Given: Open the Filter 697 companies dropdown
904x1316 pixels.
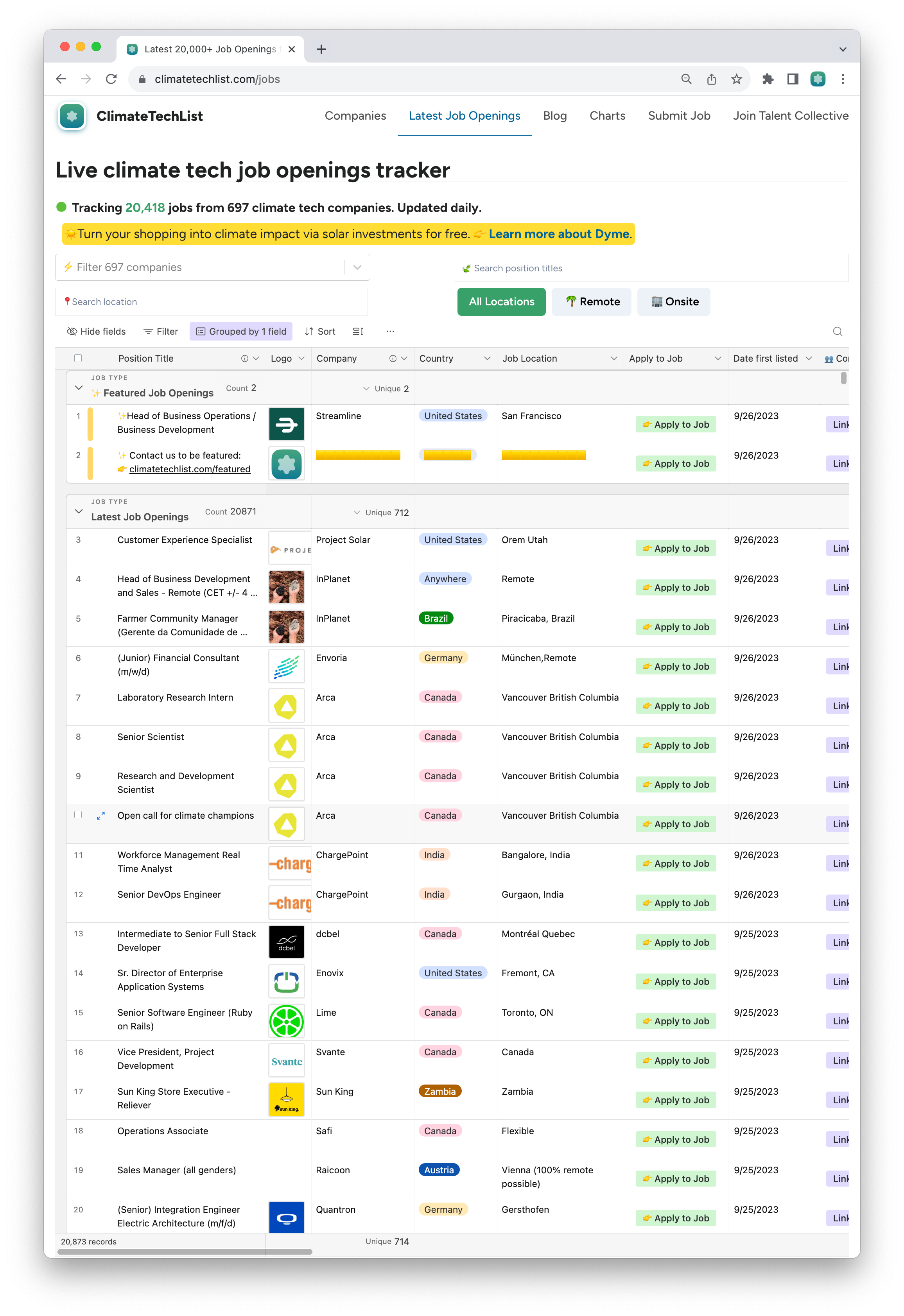Looking at the screenshot, I should 212,267.
